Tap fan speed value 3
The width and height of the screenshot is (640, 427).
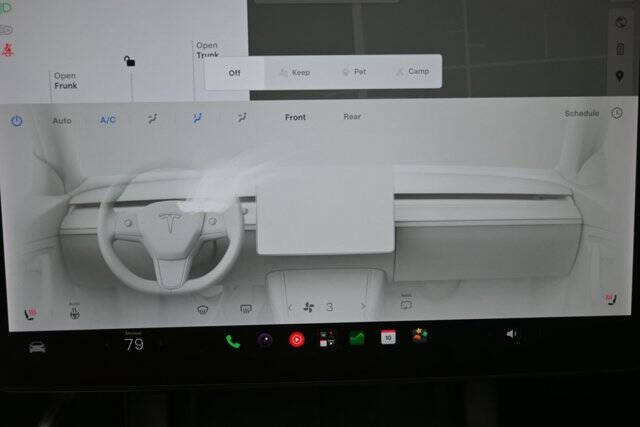coord(330,307)
